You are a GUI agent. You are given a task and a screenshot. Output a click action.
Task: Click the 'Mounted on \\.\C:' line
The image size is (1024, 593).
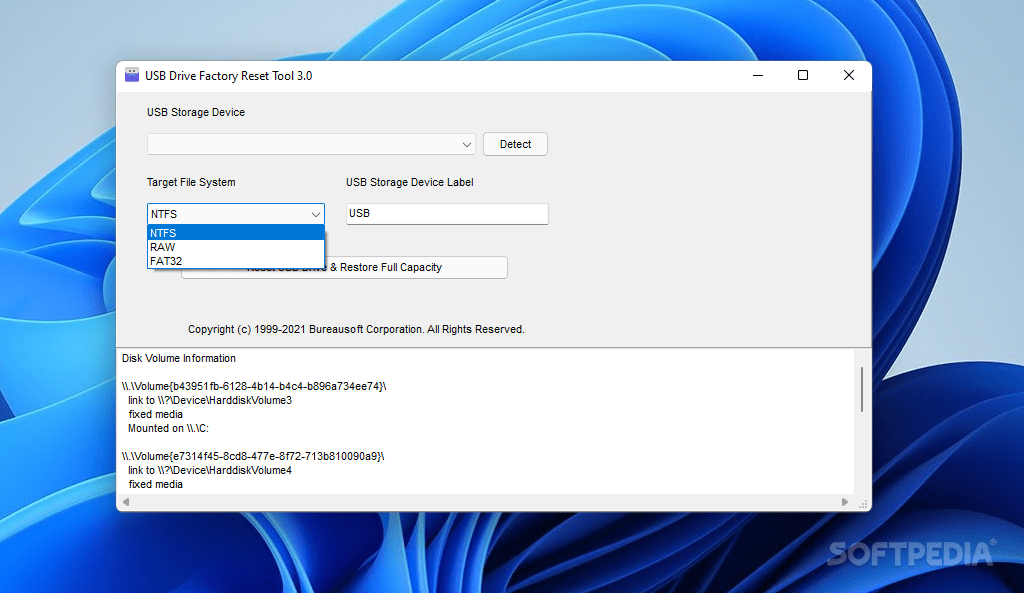(x=168, y=428)
